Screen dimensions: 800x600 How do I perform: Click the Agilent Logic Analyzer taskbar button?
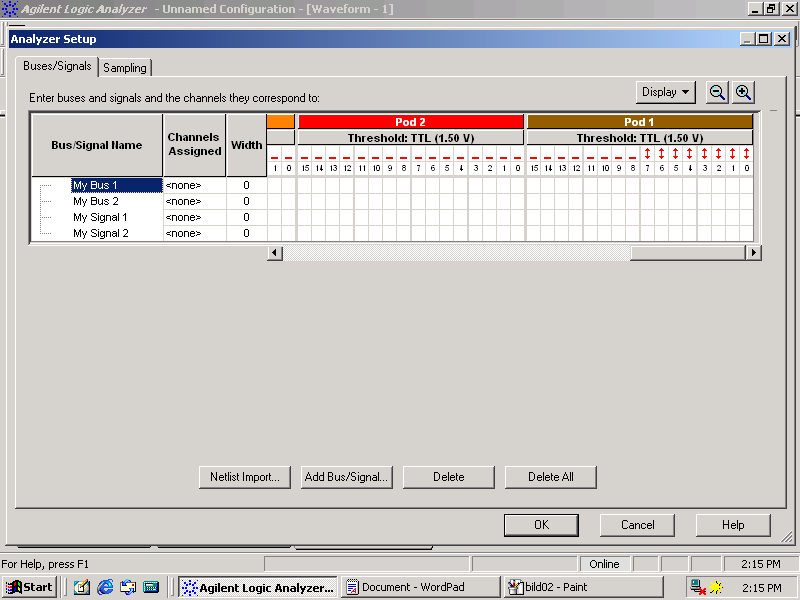[258, 587]
